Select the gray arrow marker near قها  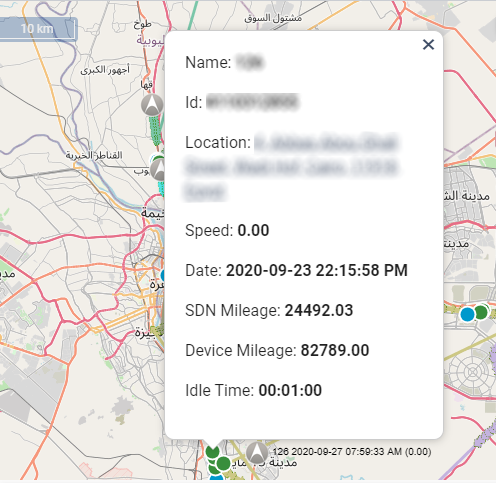coord(152,105)
